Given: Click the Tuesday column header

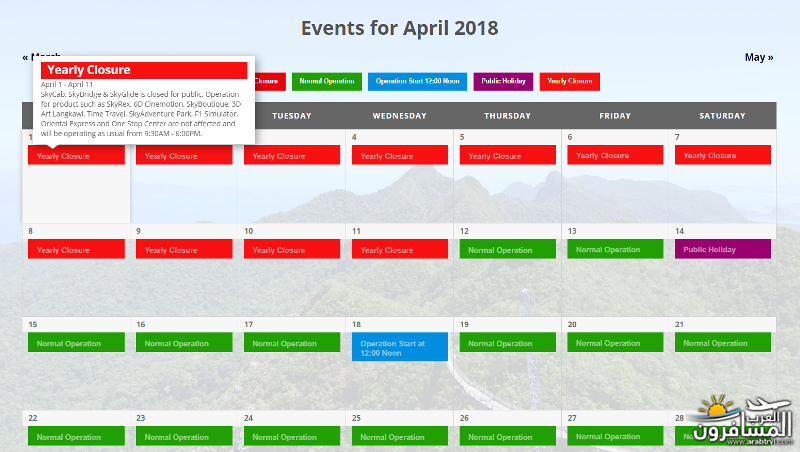Looking at the screenshot, I should coord(291,116).
